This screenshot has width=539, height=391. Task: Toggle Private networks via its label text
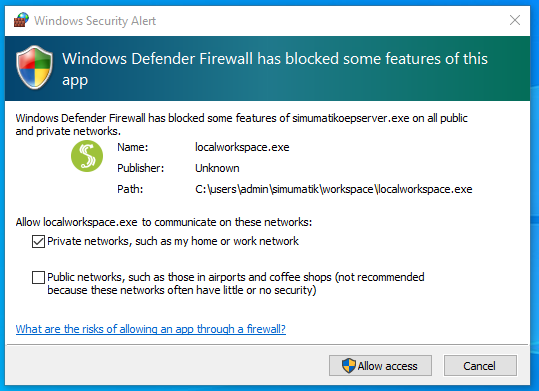(x=173, y=241)
